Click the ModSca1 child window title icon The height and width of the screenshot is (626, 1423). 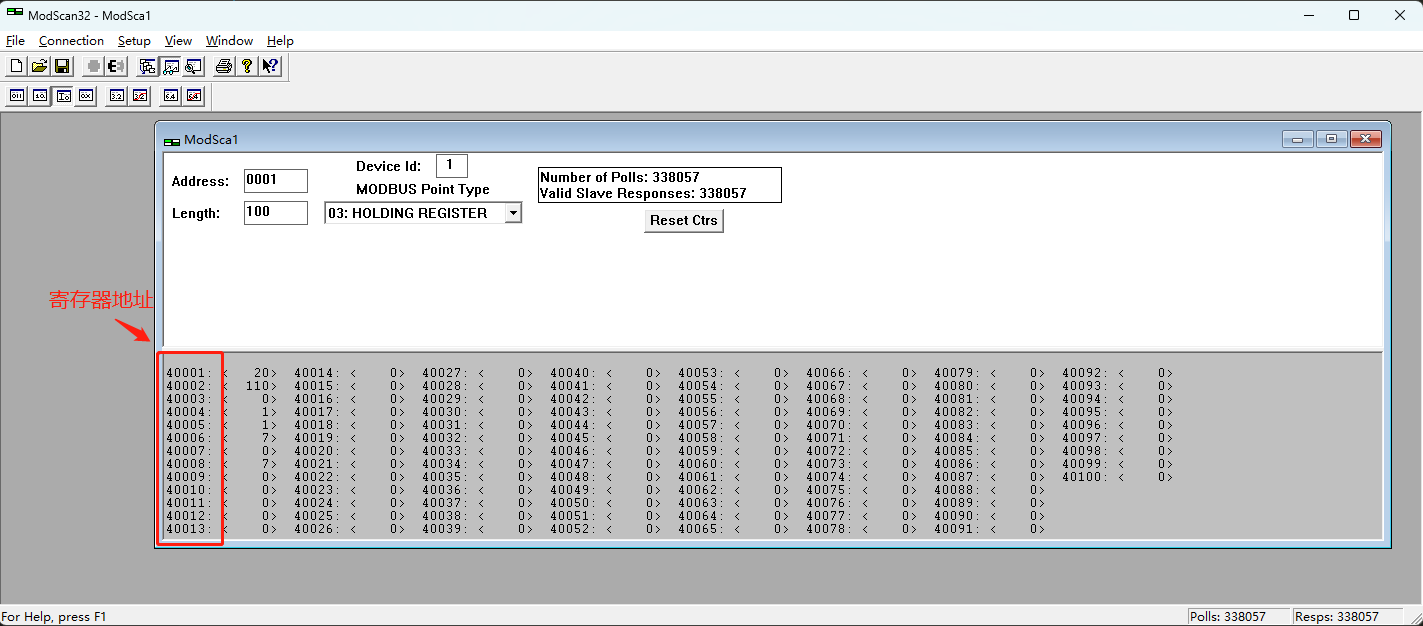(172, 140)
